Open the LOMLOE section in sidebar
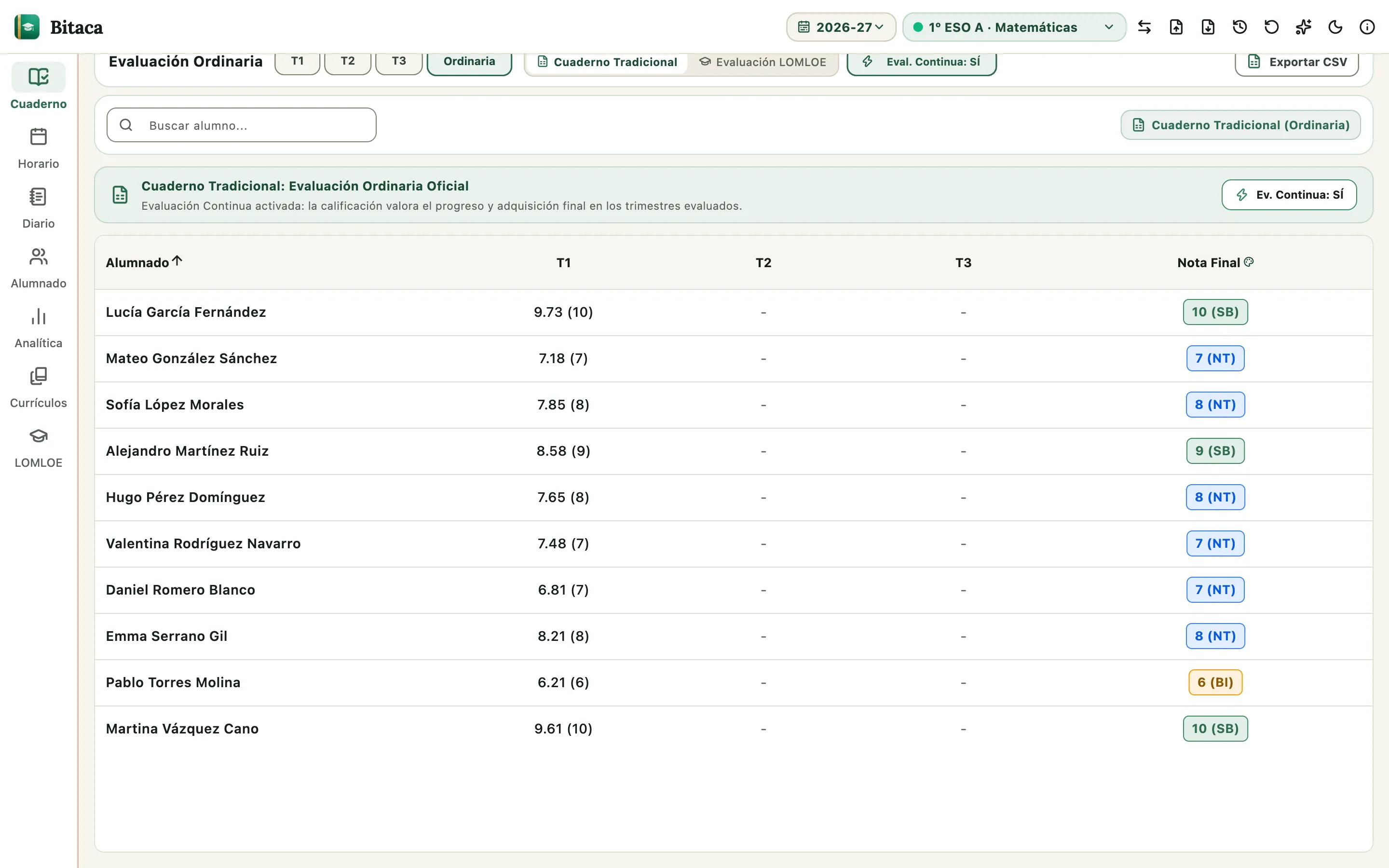The image size is (1389, 868). (x=39, y=447)
